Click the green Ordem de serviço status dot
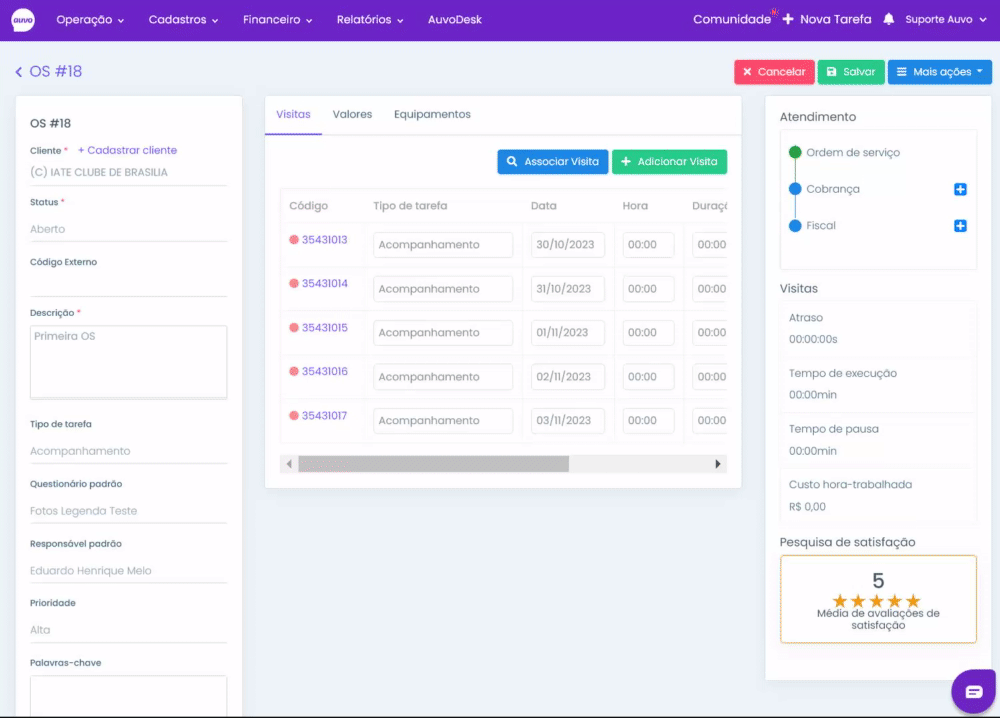Image resolution: width=1000 pixels, height=718 pixels. pyautogui.click(x=795, y=152)
